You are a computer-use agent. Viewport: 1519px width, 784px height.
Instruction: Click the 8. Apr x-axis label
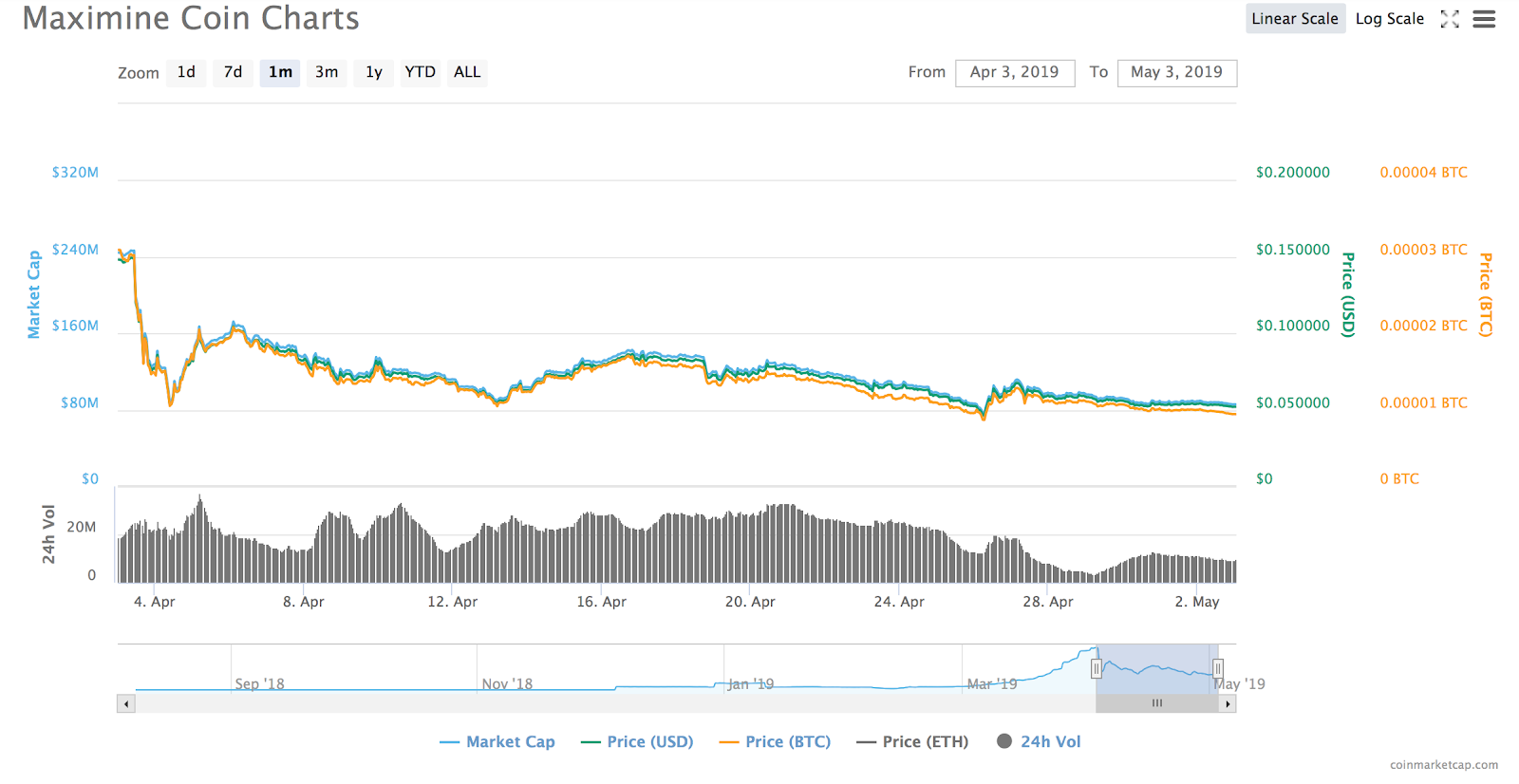(x=304, y=602)
